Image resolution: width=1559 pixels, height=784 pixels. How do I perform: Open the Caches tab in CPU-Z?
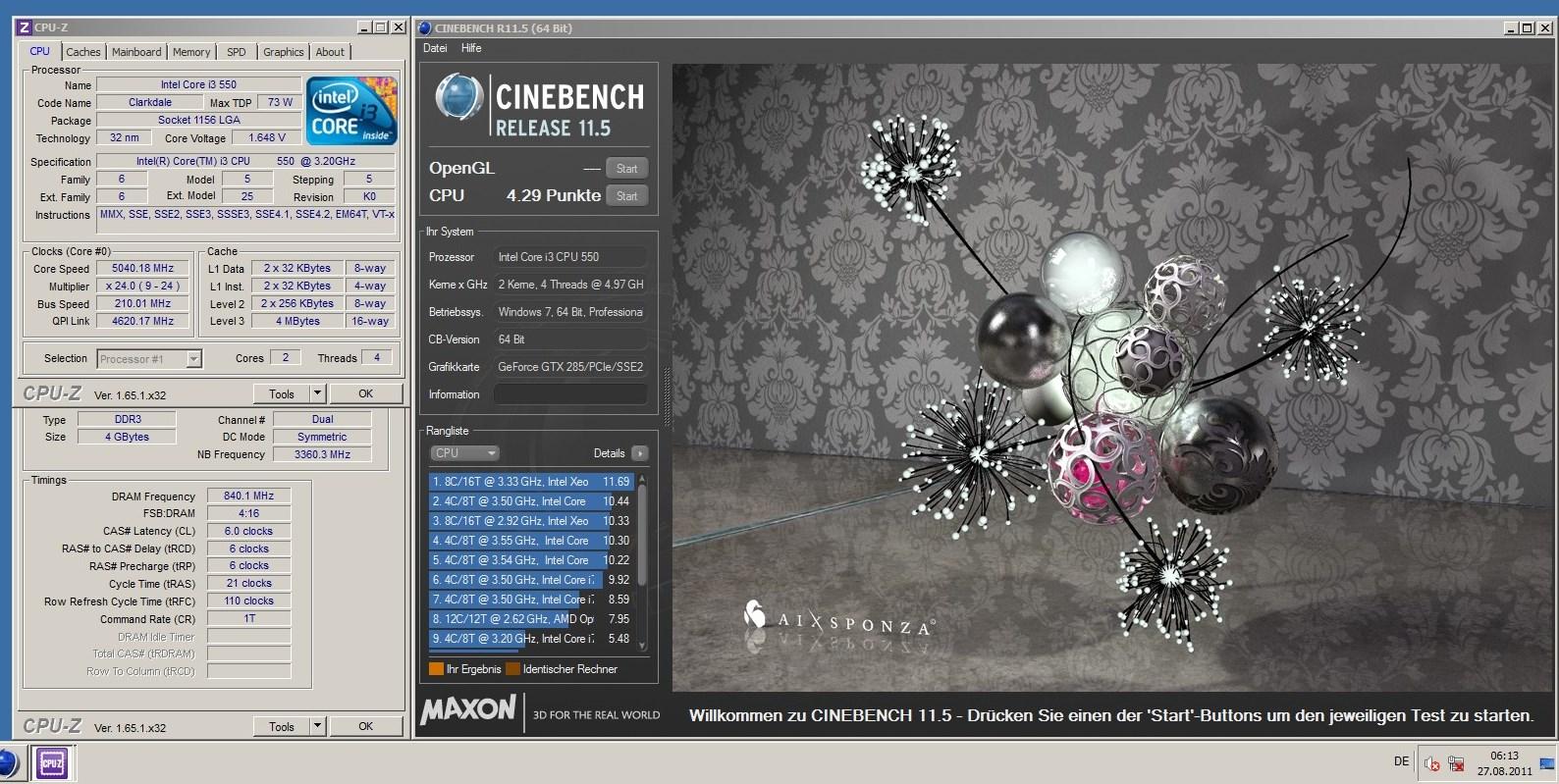click(x=82, y=52)
